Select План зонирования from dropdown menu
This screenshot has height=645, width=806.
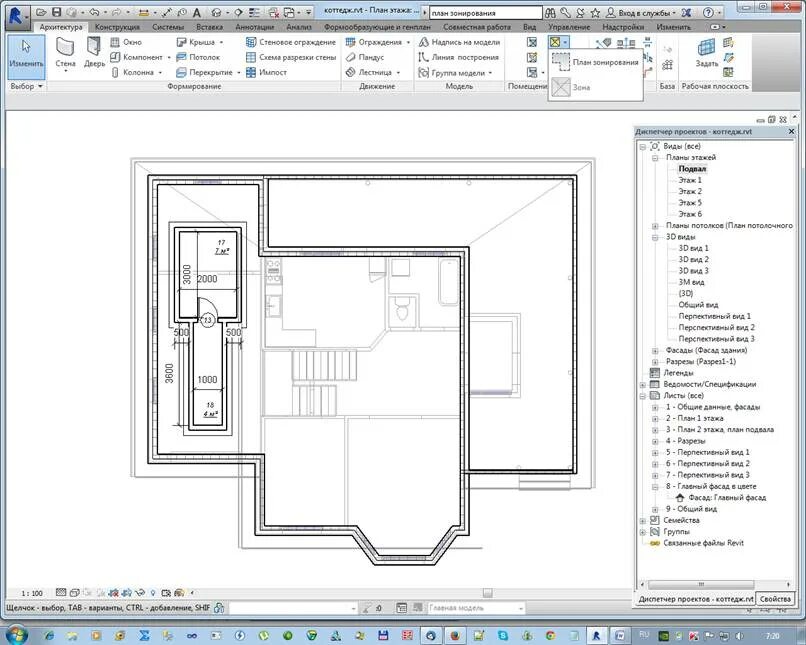tap(595, 62)
